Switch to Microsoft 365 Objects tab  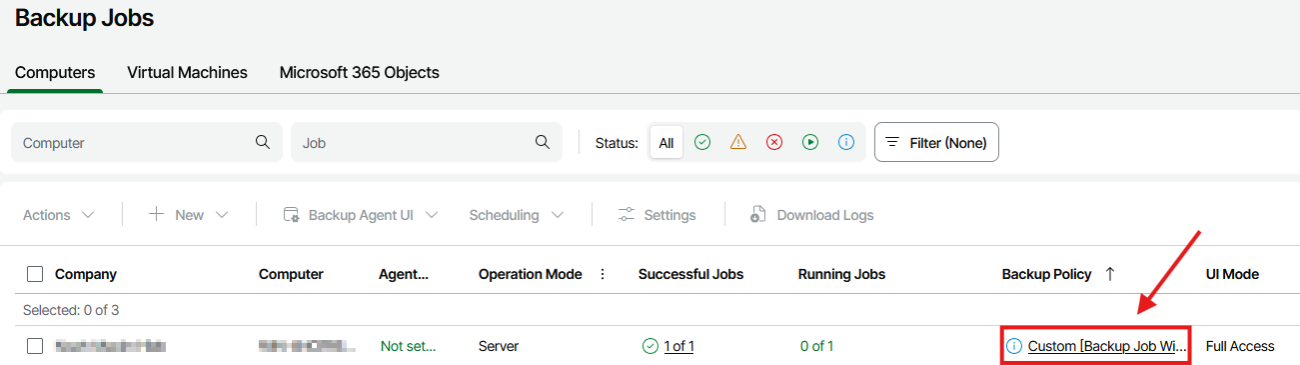tap(359, 72)
